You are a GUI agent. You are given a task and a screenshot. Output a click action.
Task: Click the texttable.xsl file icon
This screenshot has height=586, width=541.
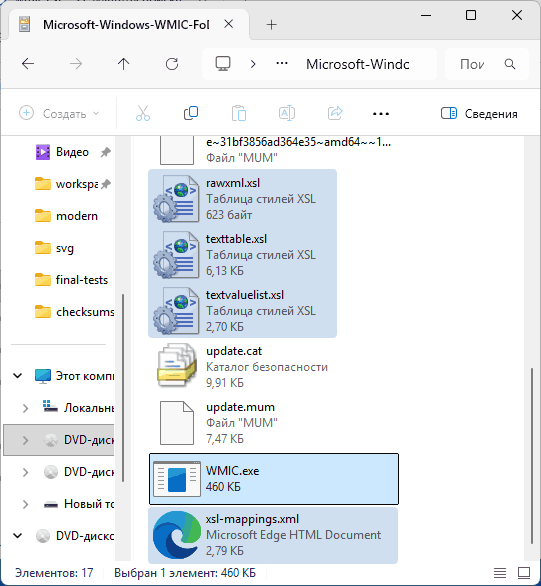(x=176, y=255)
